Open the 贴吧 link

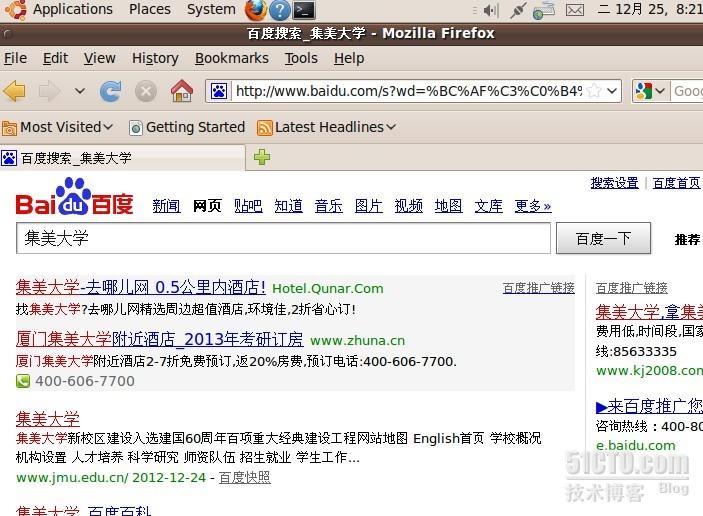248,206
